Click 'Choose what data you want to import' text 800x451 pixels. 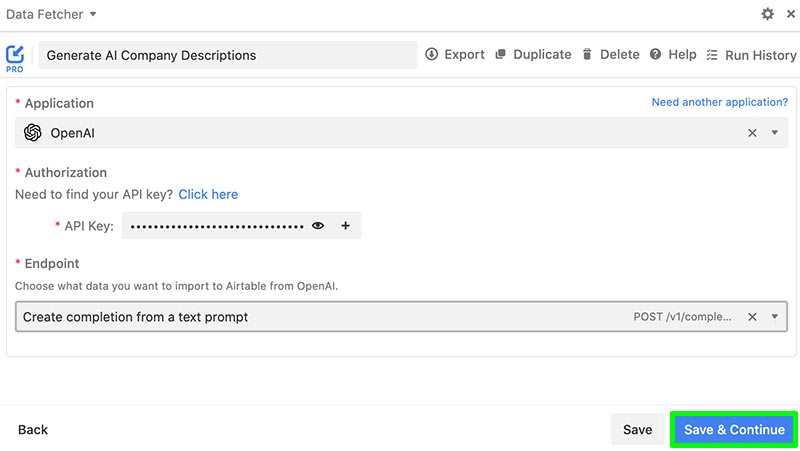tap(177, 286)
